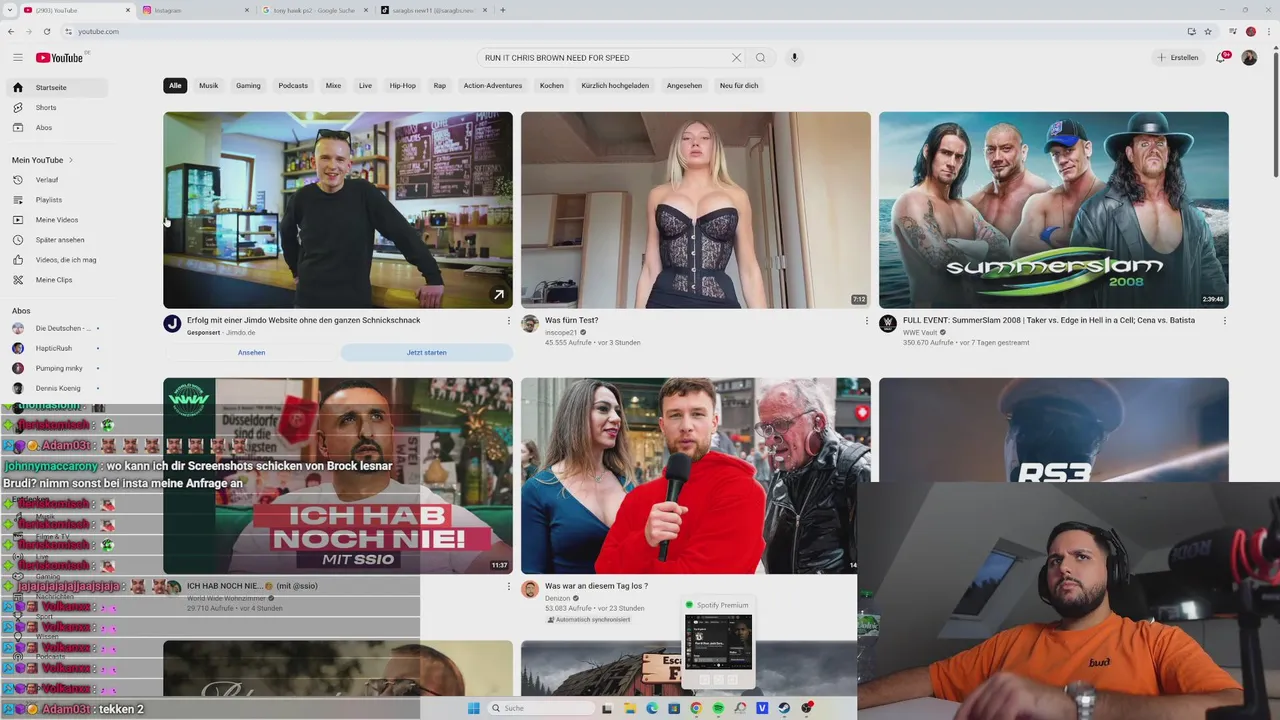
Task: Go to Startseite in the sidebar
Action: [58, 88]
